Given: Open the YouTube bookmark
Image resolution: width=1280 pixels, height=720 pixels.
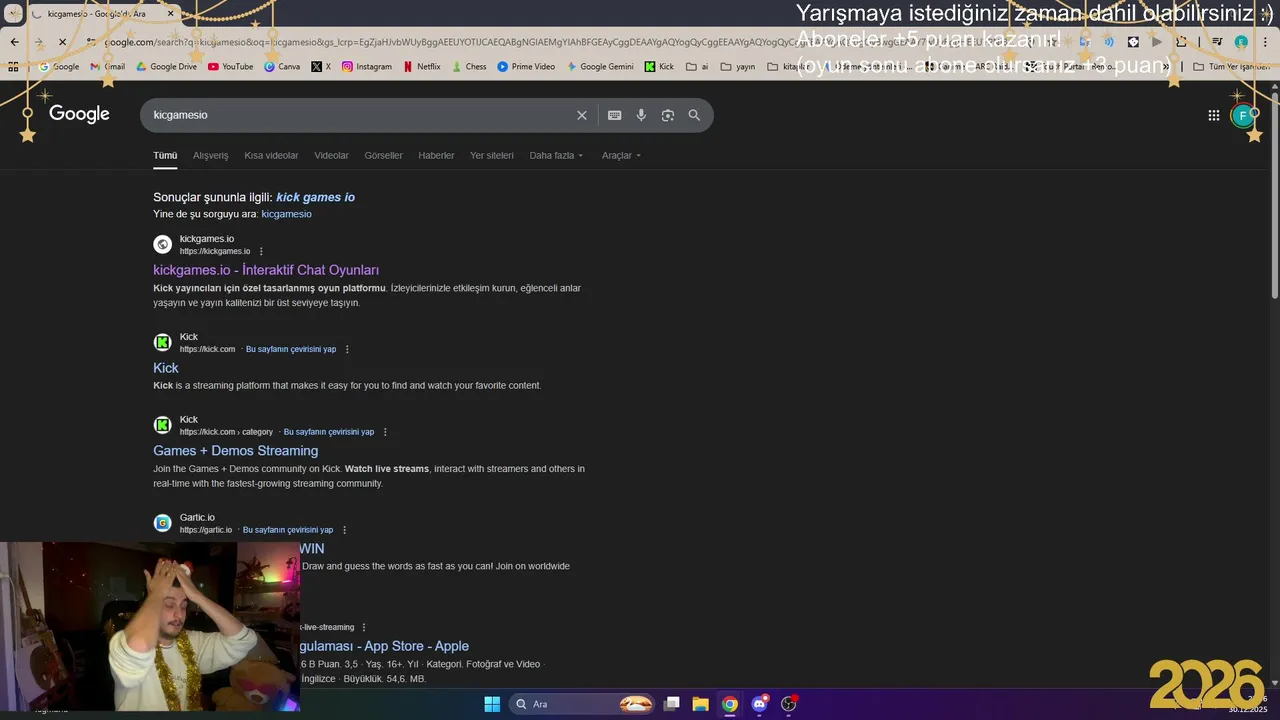Looking at the screenshot, I should click(x=230, y=67).
